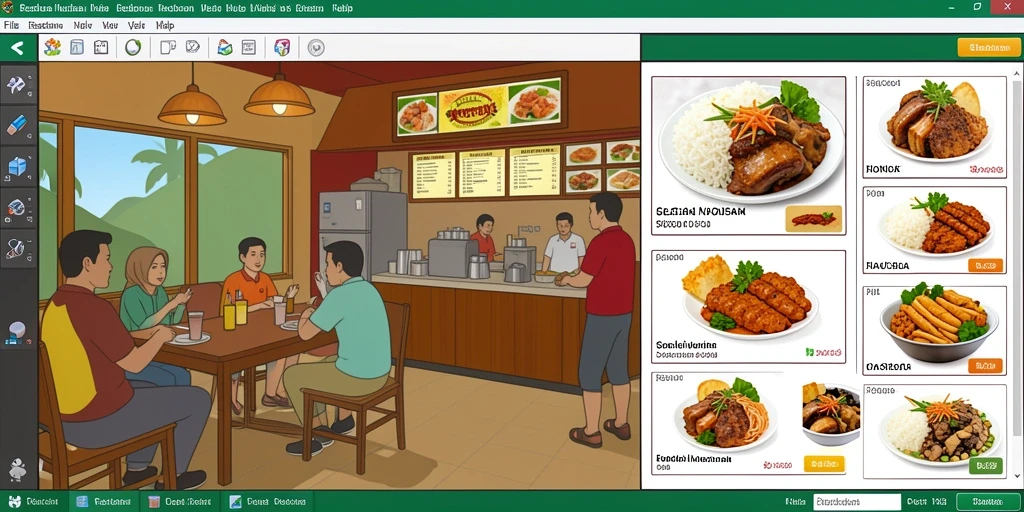Select the blue cube tool in sidebar
The width and height of the screenshot is (1024, 512).
[x=17, y=167]
